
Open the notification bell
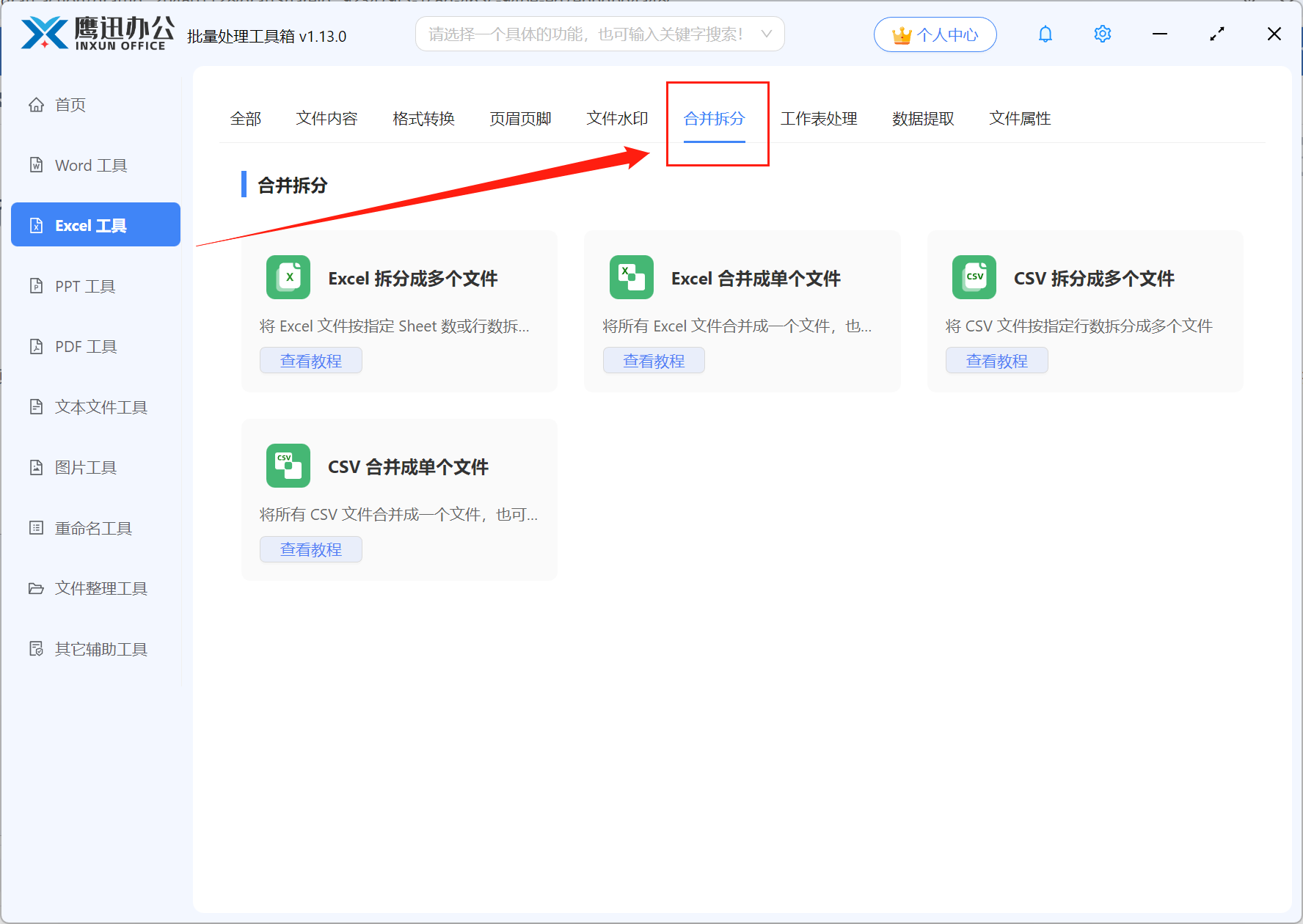click(1045, 34)
